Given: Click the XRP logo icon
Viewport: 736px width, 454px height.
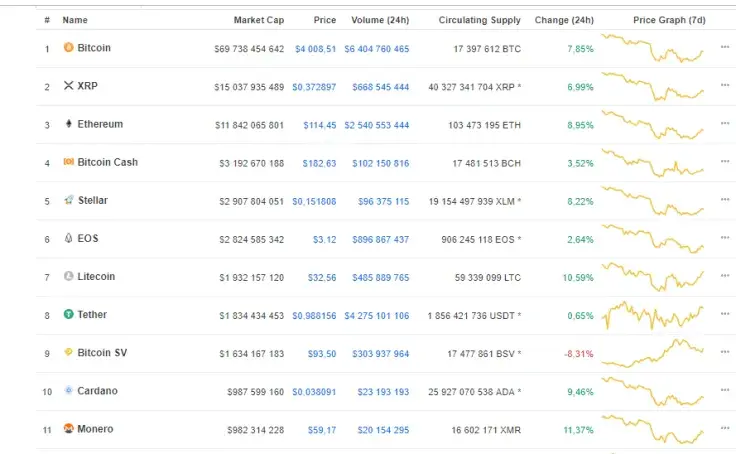Looking at the screenshot, I should click(68, 86).
